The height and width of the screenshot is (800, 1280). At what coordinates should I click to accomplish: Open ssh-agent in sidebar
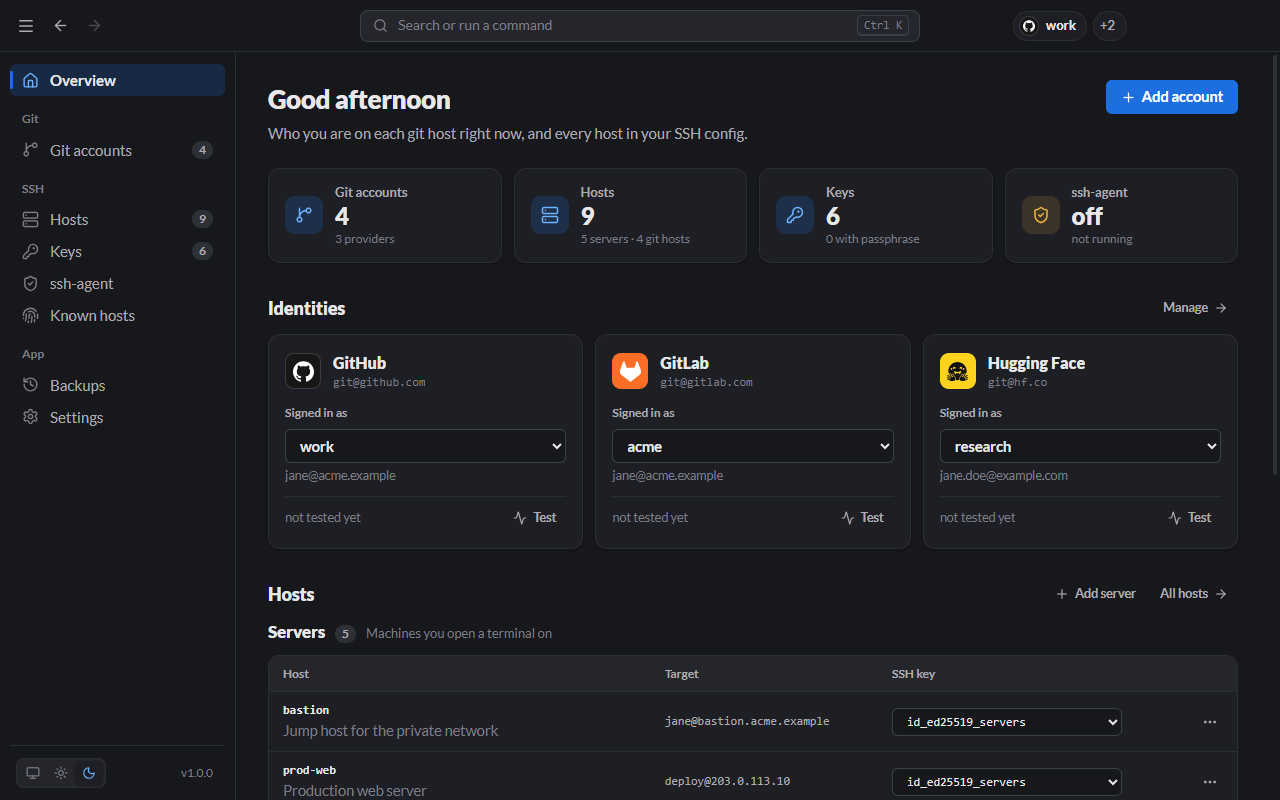tap(118, 283)
